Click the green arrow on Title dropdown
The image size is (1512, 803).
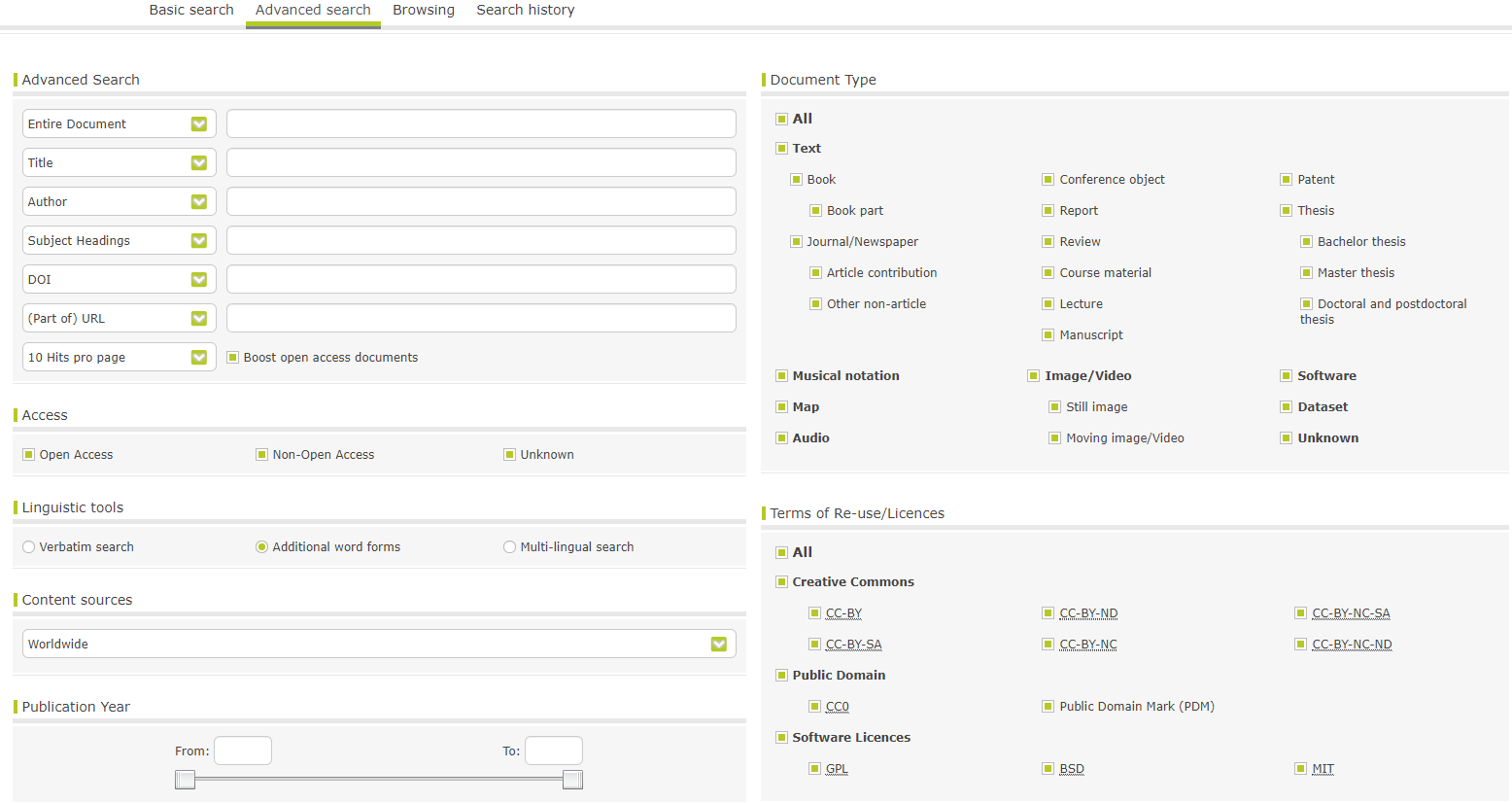(199, 163)
